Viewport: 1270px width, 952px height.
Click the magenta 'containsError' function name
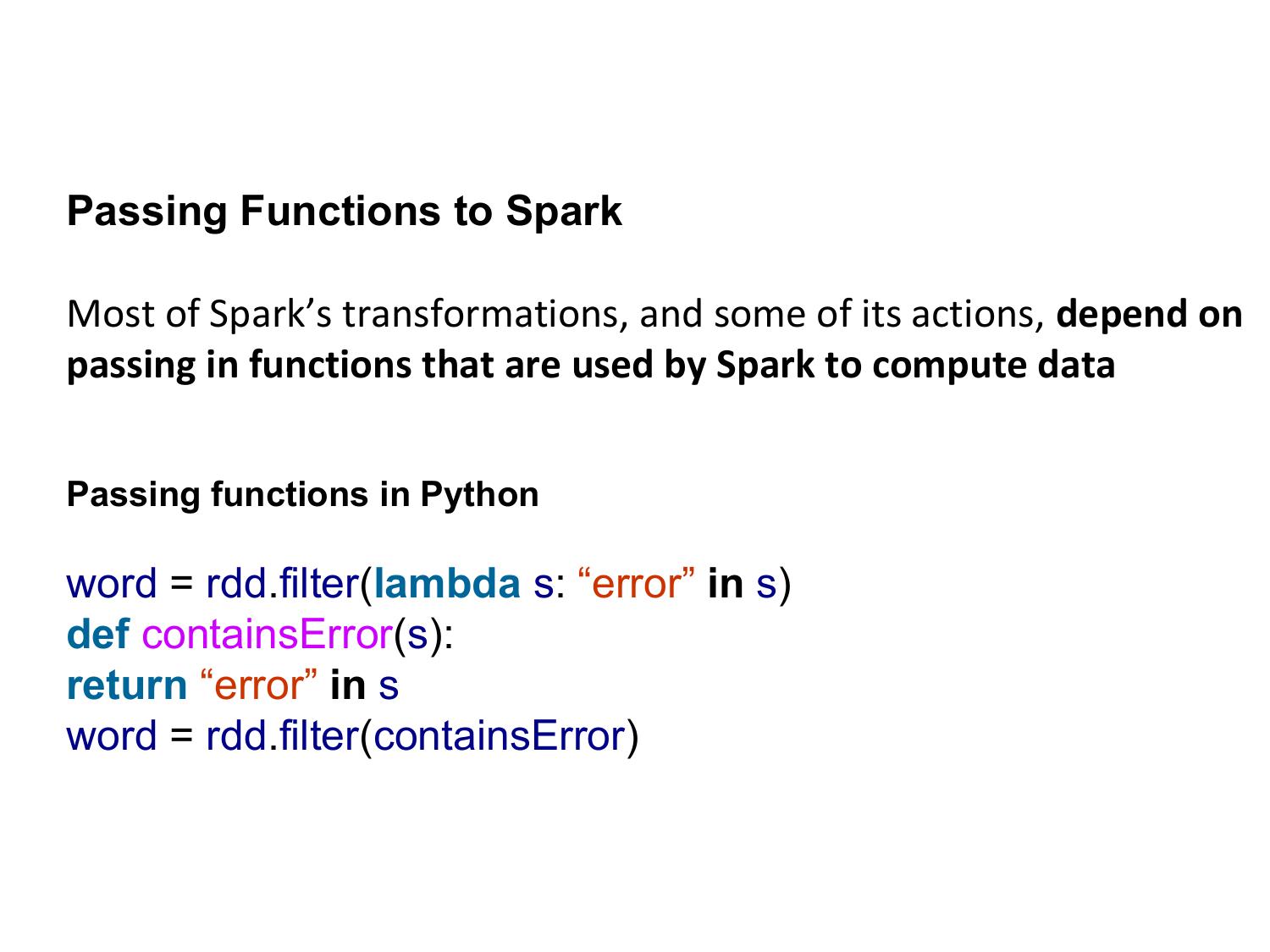268,634
